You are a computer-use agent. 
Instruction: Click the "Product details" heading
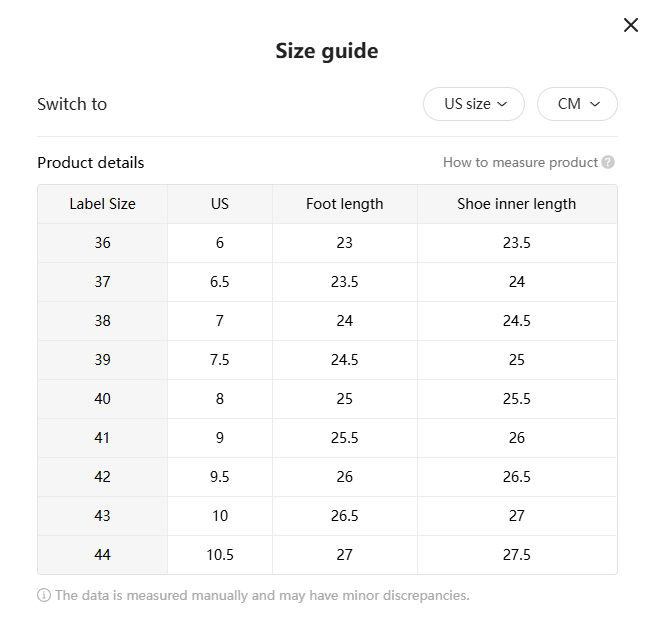coord(91,162)
